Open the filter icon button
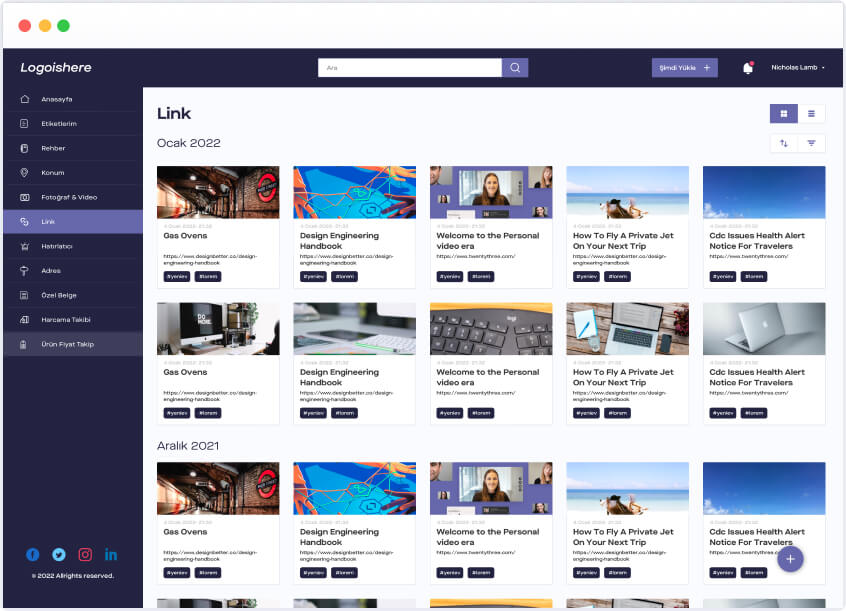846x611 pixels. [x=811, y=143]
